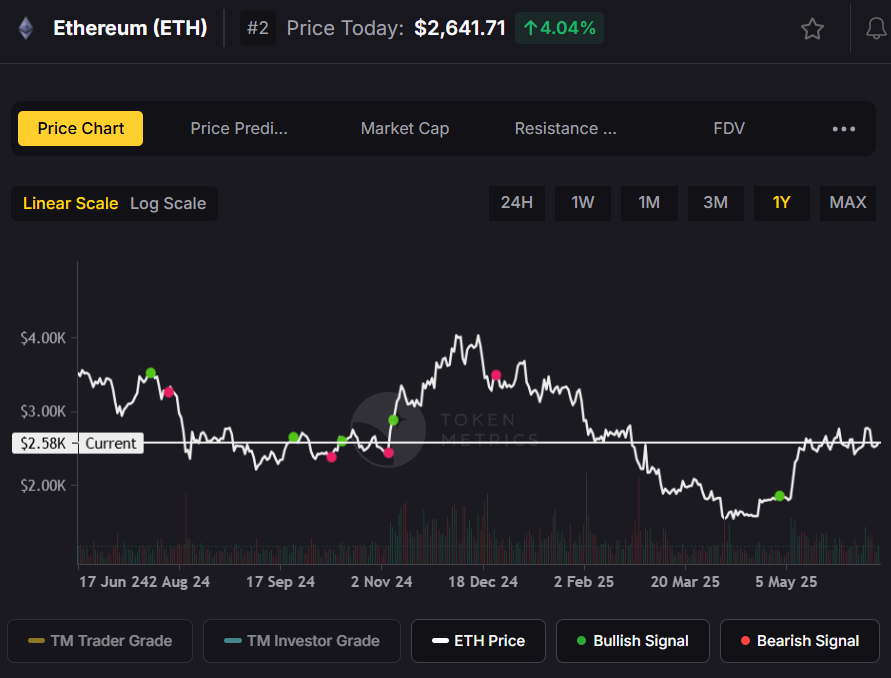Toggle TM Investor Grade series
The height and width of the screenshot is (678, 891).
point(302,641)
